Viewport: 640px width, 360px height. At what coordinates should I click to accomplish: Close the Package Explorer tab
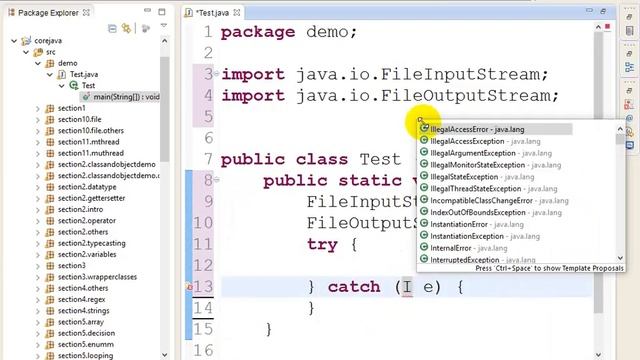(x=86, y=13)
